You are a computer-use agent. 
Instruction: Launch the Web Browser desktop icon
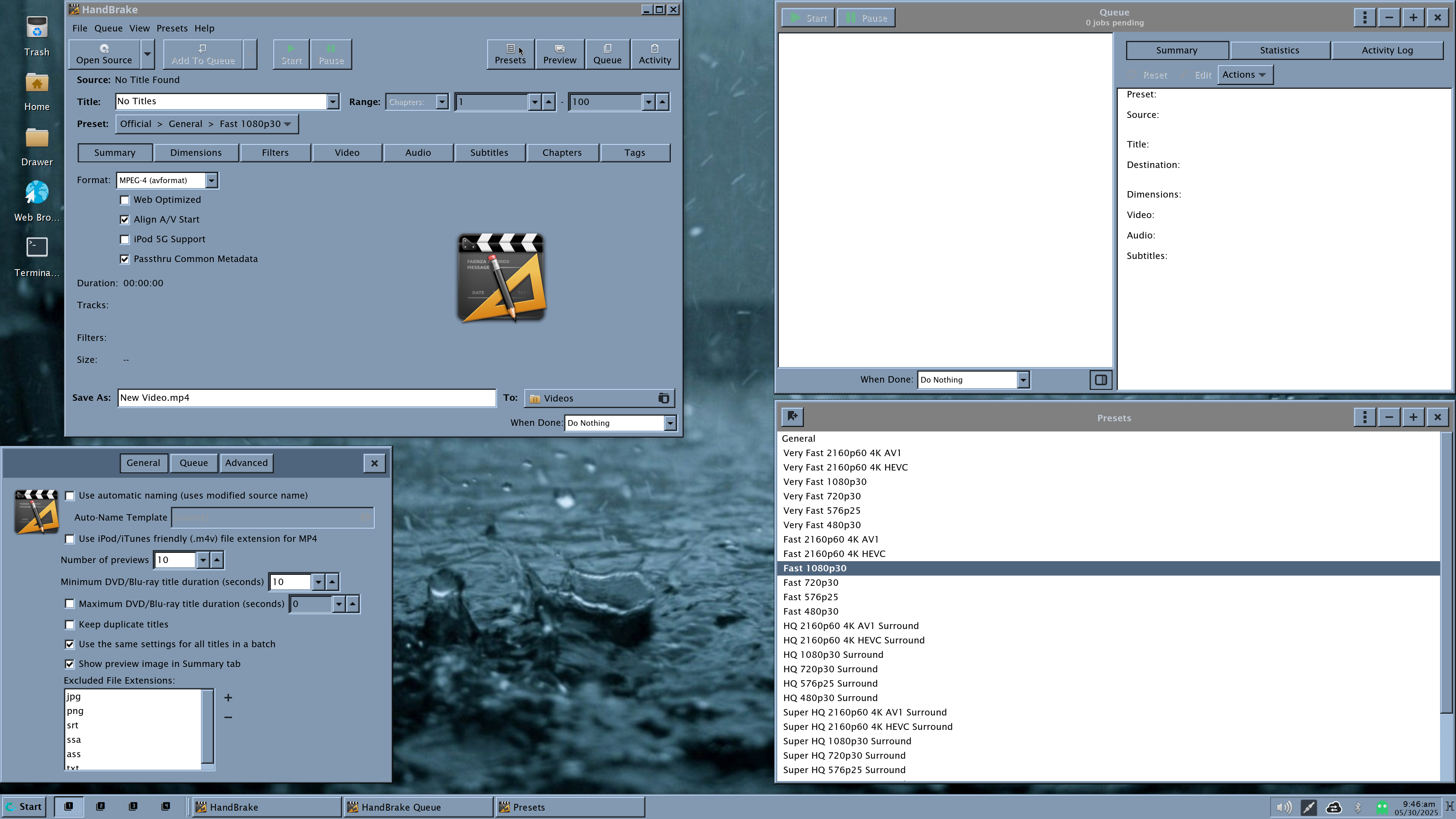(37, 201)
